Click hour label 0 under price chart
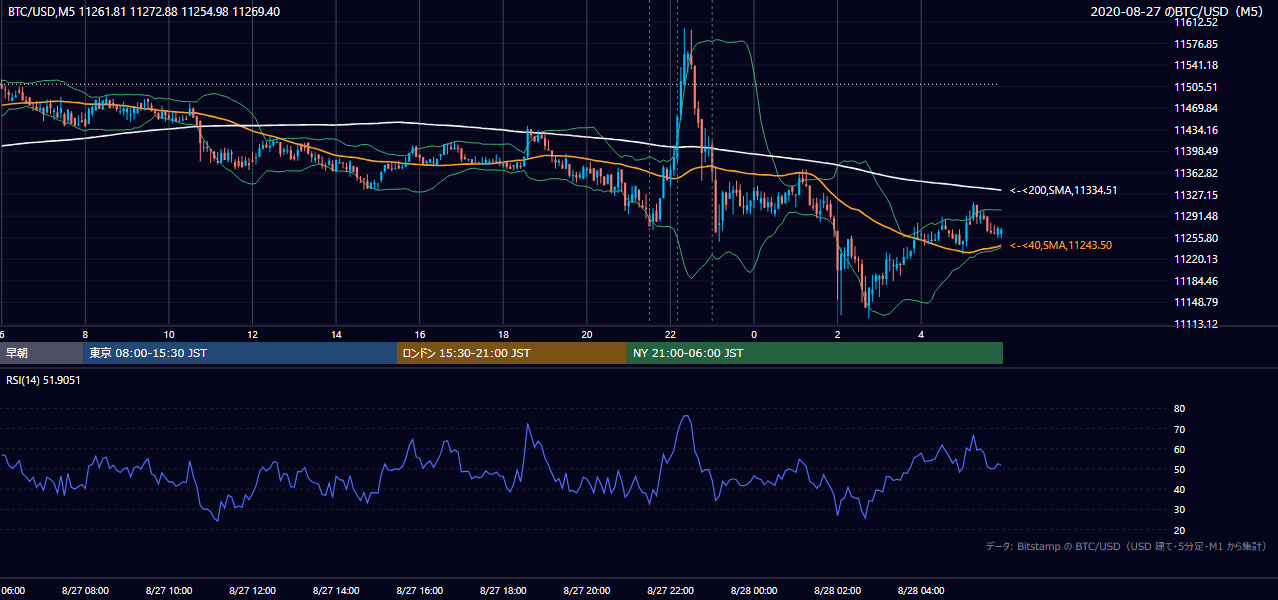 [x=754, y=334]
